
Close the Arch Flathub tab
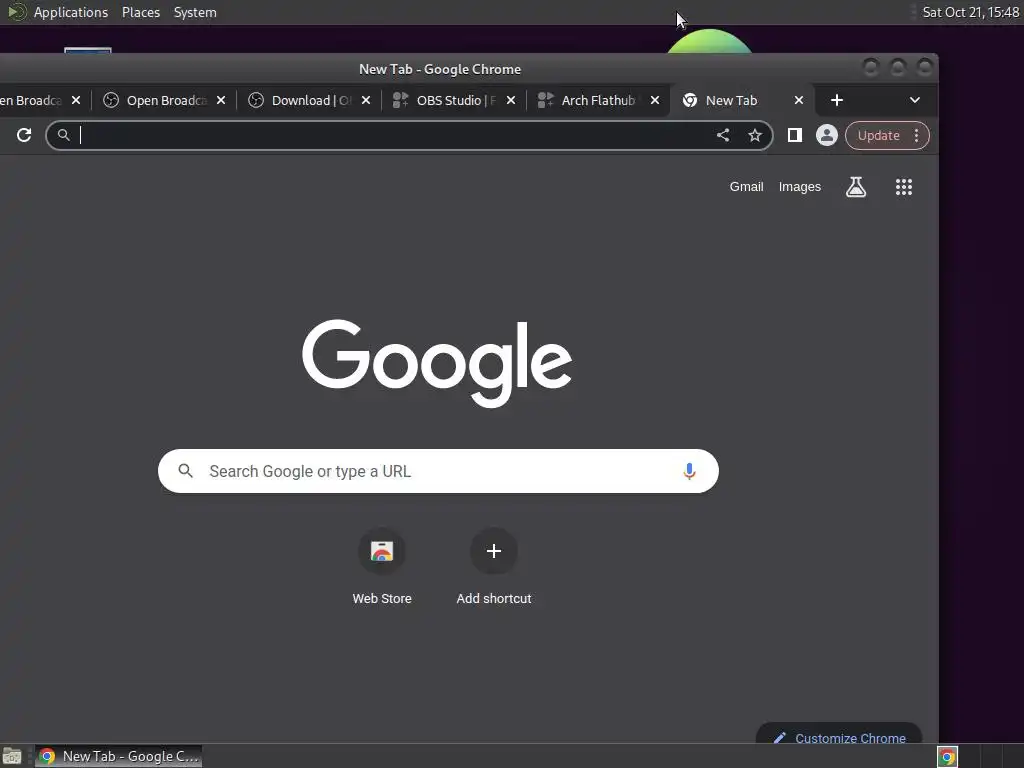pos(655,100)
